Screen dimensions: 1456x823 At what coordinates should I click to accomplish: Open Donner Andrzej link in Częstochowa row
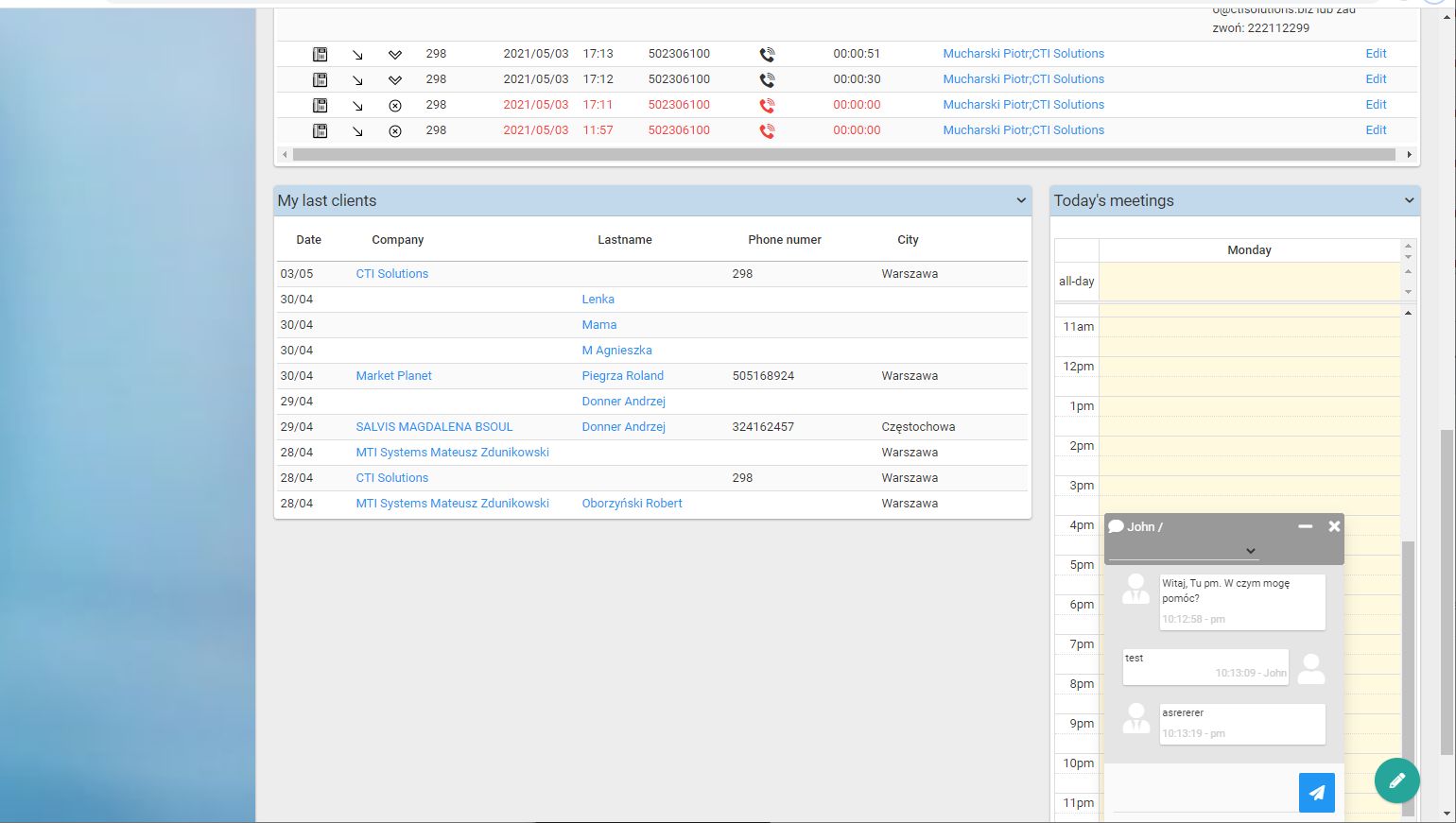(x=623, y=427)
